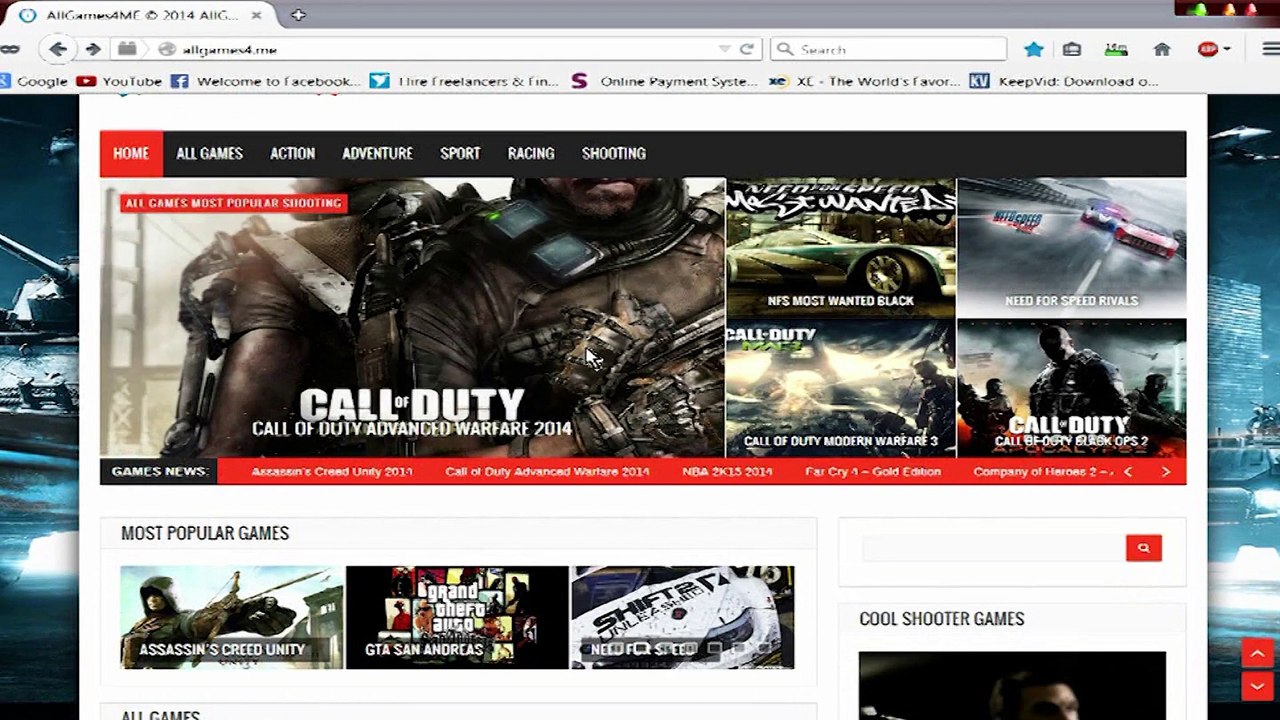Show next games news item
This screenshot has width=1280, height=720.
coord(1165,472)
